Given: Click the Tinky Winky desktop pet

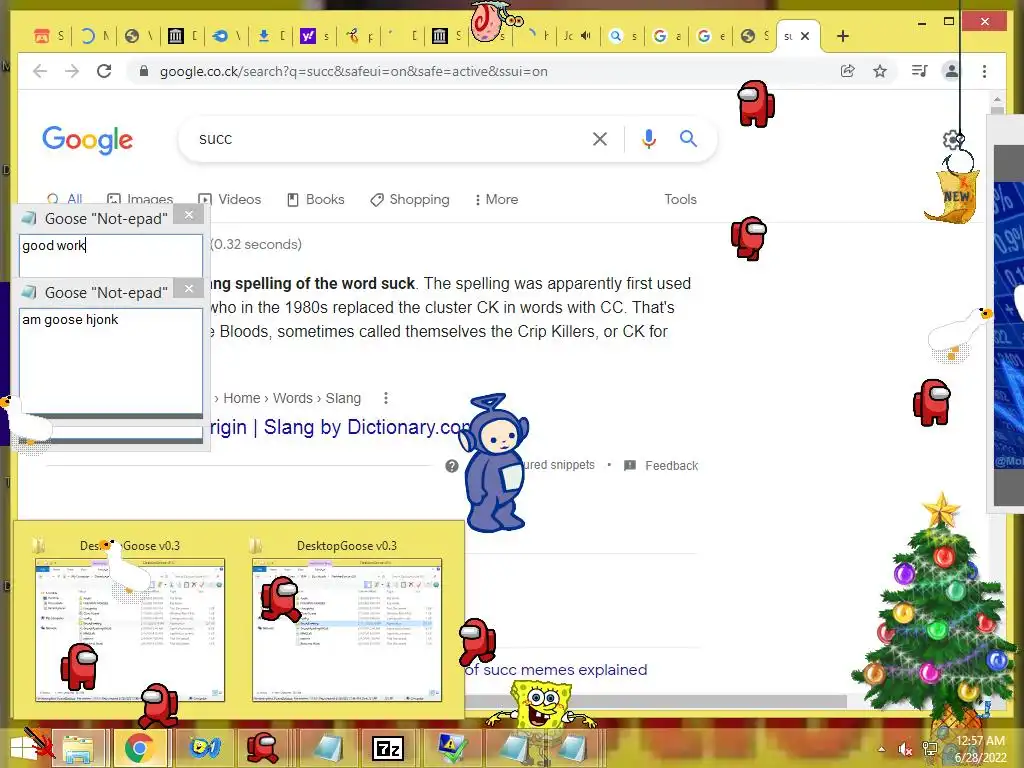Looking at the screenshot, I should (494, 462).
